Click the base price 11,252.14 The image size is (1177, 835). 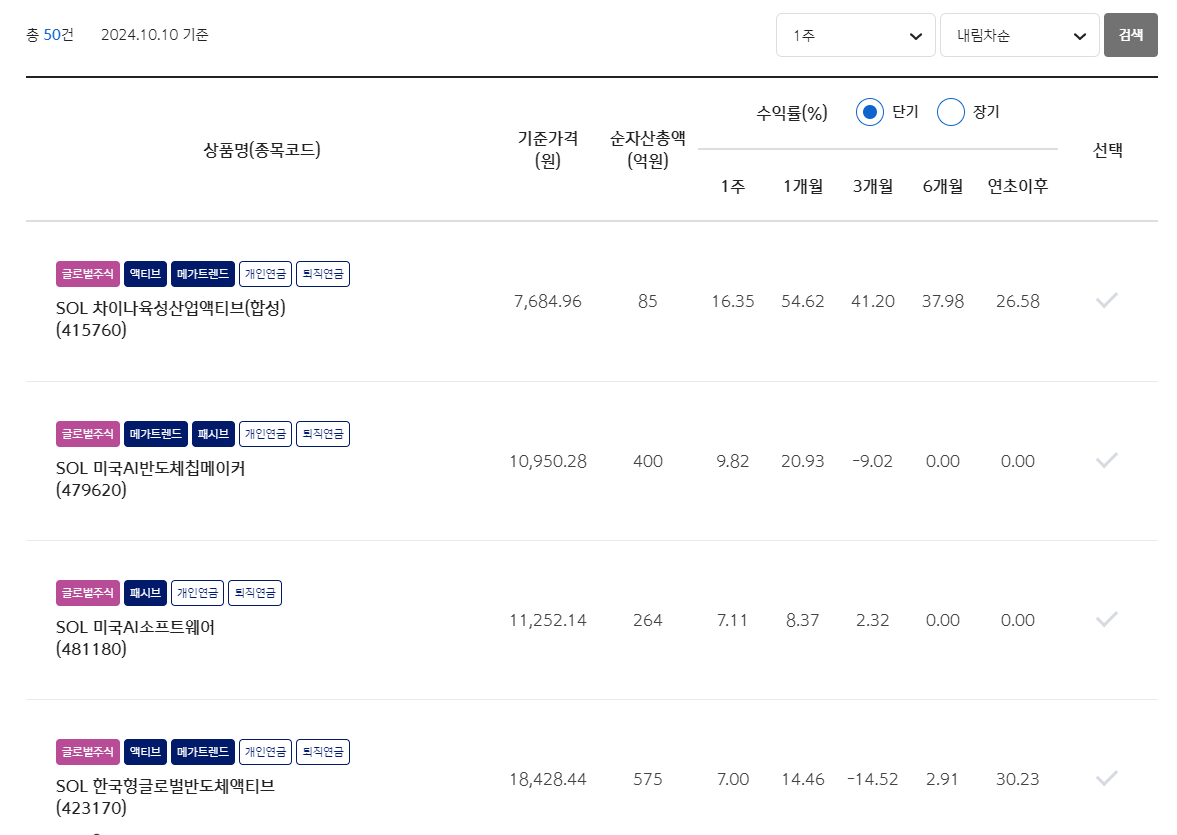[x=547, y=620]
